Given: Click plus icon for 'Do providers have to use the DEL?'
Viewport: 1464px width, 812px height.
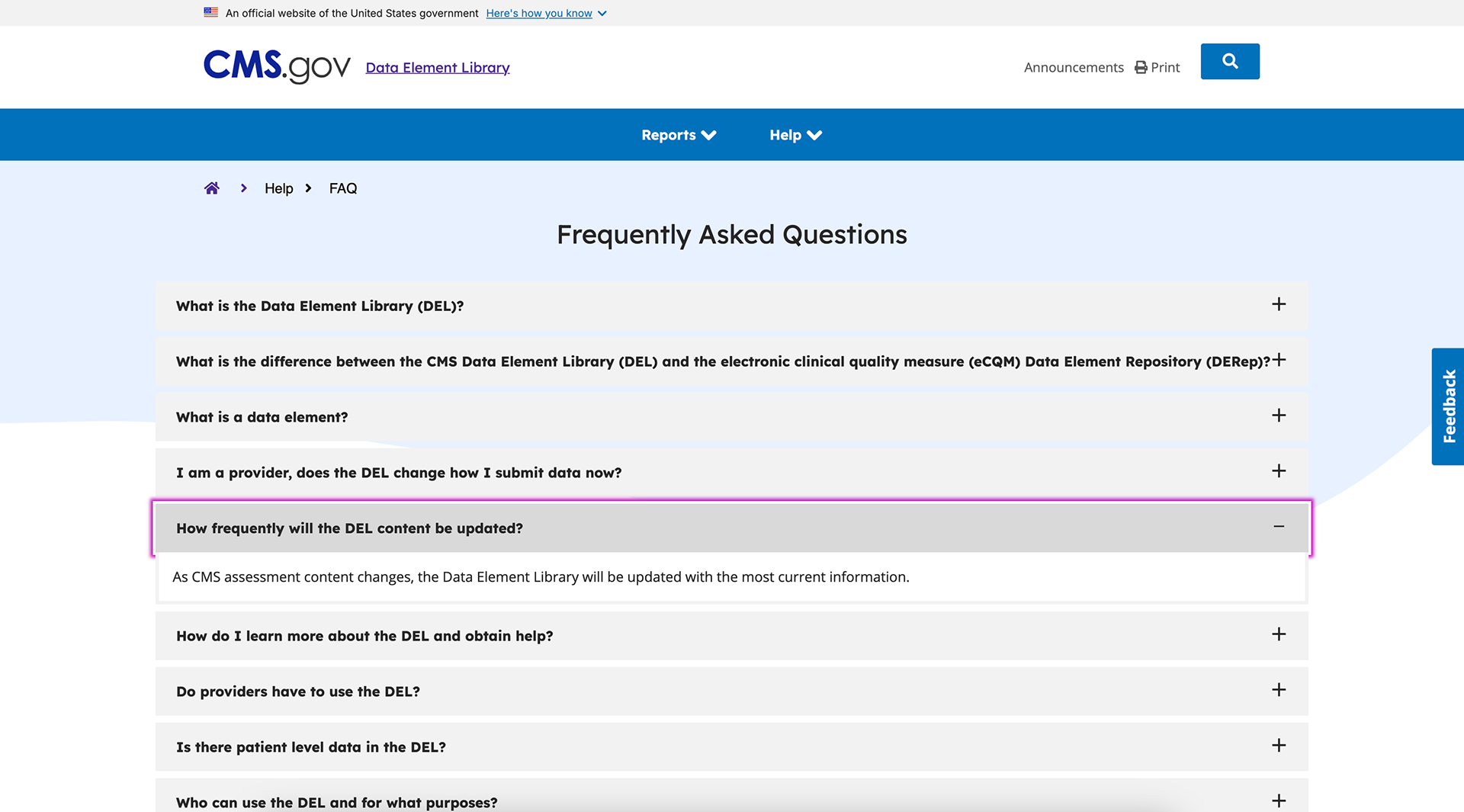Looking at the screenshot, I should pyautogui.click(x=1279, y=690).
